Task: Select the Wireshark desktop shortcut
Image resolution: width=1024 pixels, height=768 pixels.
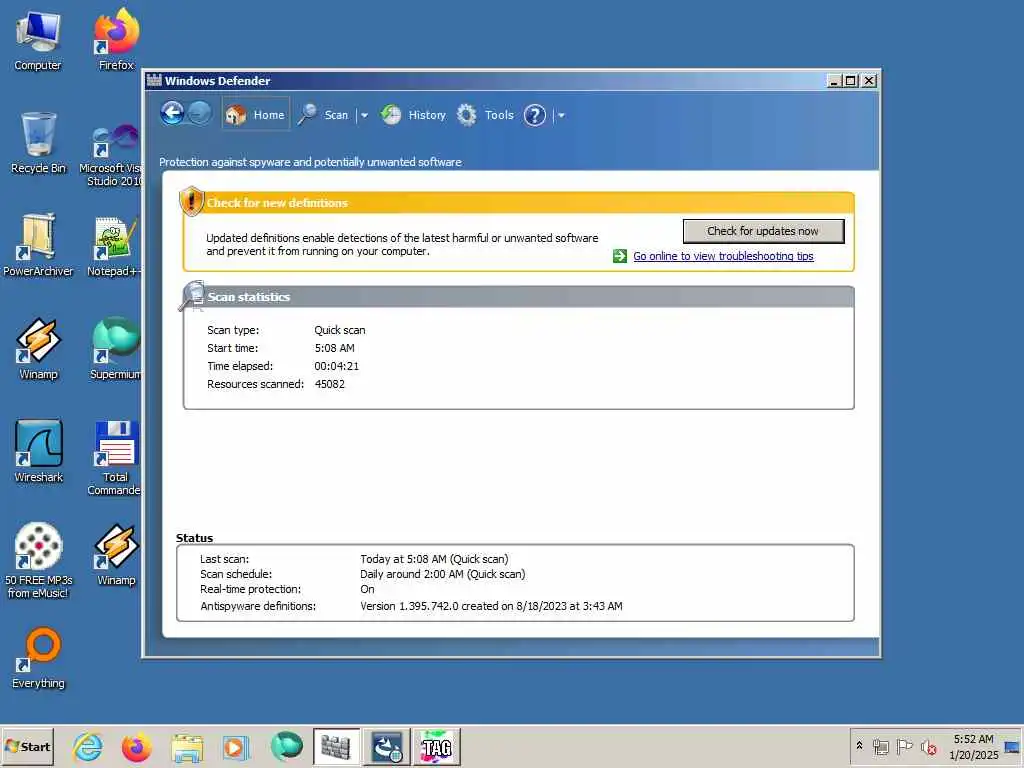Action: coord(39,451)
